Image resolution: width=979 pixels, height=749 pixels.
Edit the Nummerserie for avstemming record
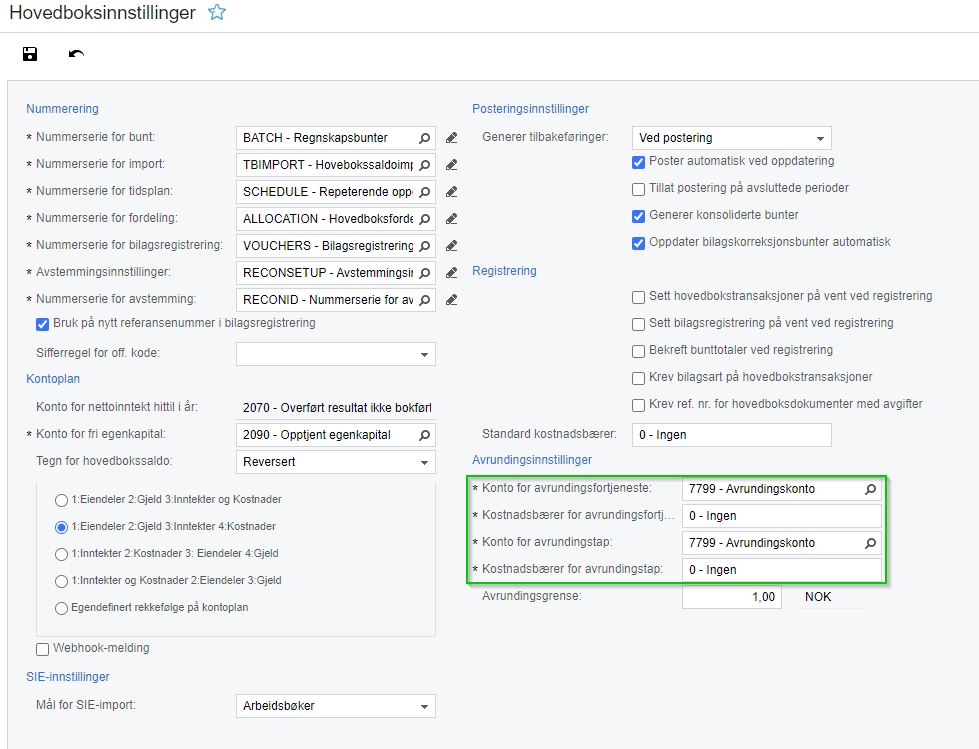tap(451, 300)
